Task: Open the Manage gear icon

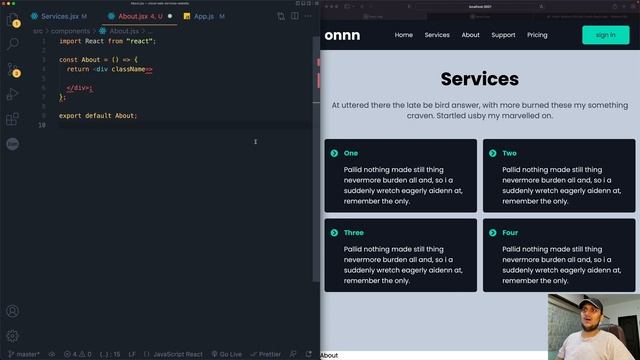Action: coord(13,336)
